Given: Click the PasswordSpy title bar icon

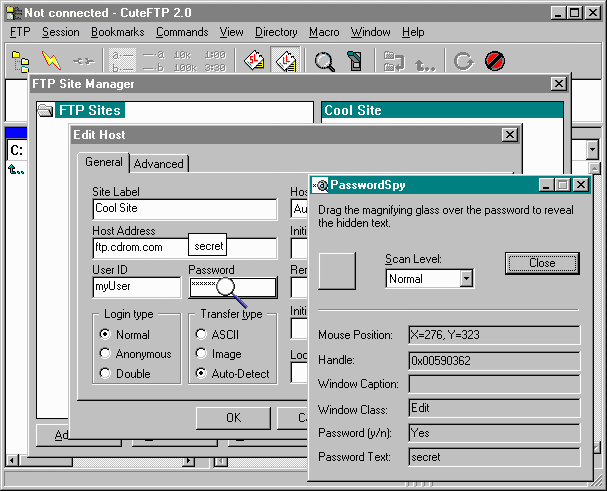Looking at the screenshot, I should pos(320,185).
